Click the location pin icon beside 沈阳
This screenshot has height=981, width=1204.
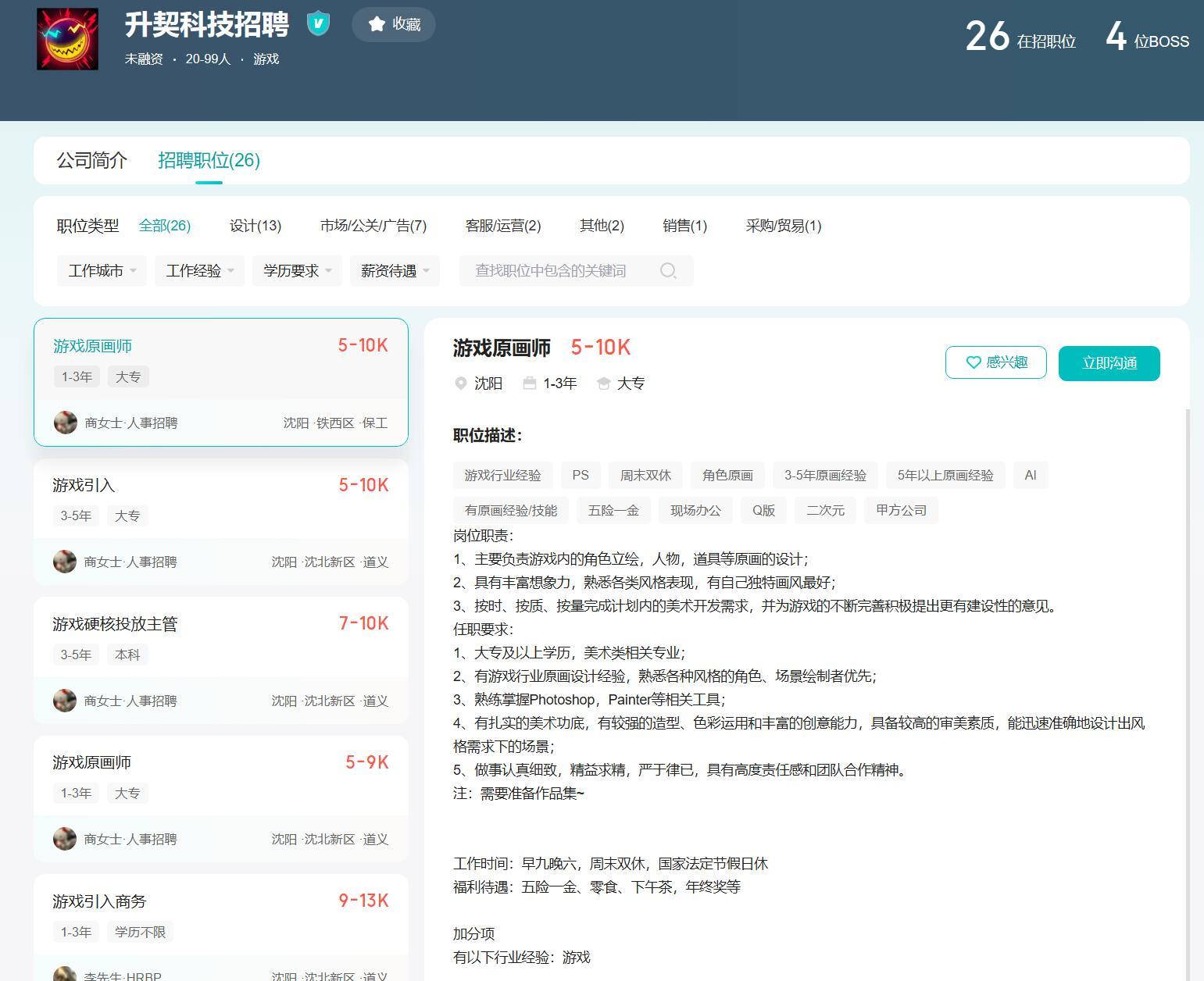461,383
